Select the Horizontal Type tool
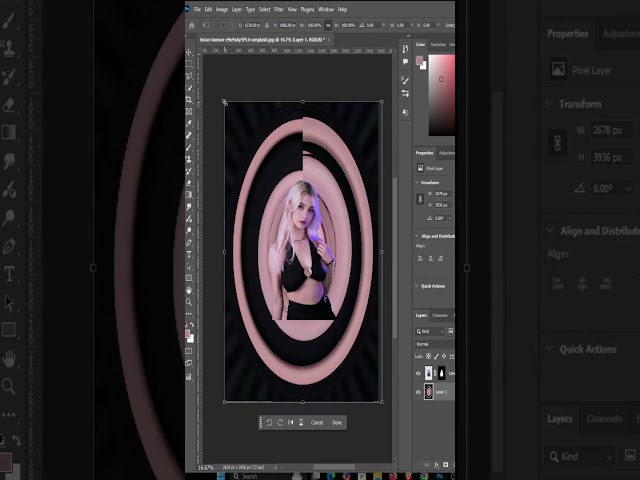The height and width of the screenshot is (480, 640). (x=189, y=255)
